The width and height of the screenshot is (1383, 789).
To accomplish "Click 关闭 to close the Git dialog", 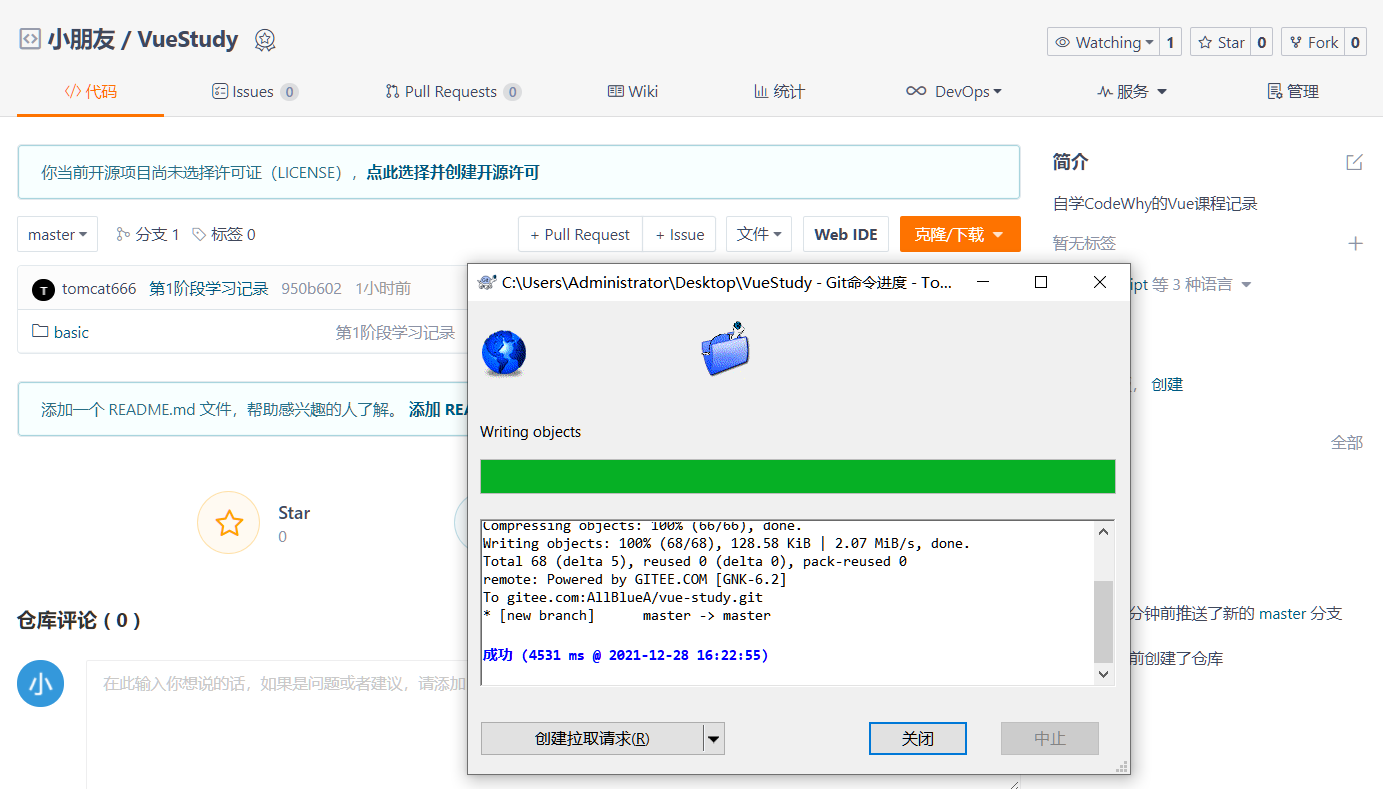I will (x=917, y=738).
